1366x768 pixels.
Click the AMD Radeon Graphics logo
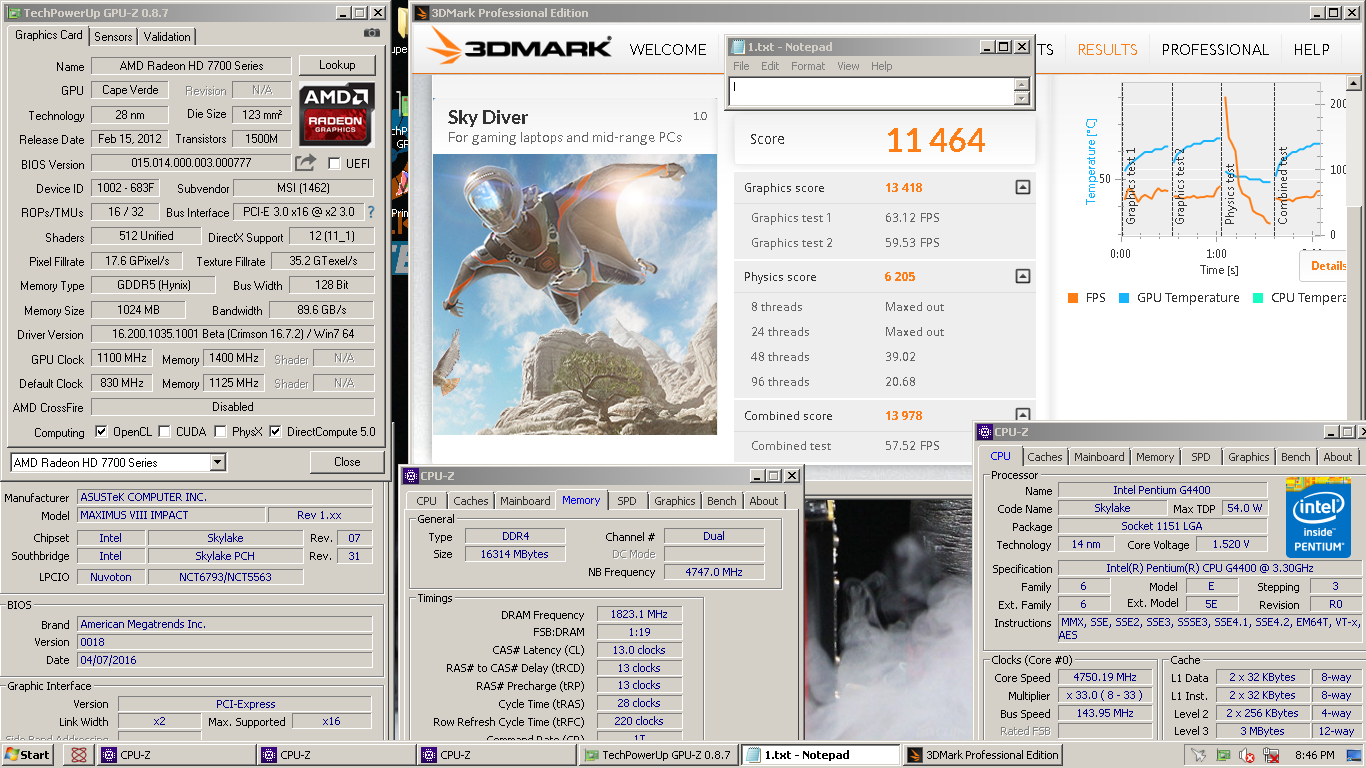pos(337,114)
